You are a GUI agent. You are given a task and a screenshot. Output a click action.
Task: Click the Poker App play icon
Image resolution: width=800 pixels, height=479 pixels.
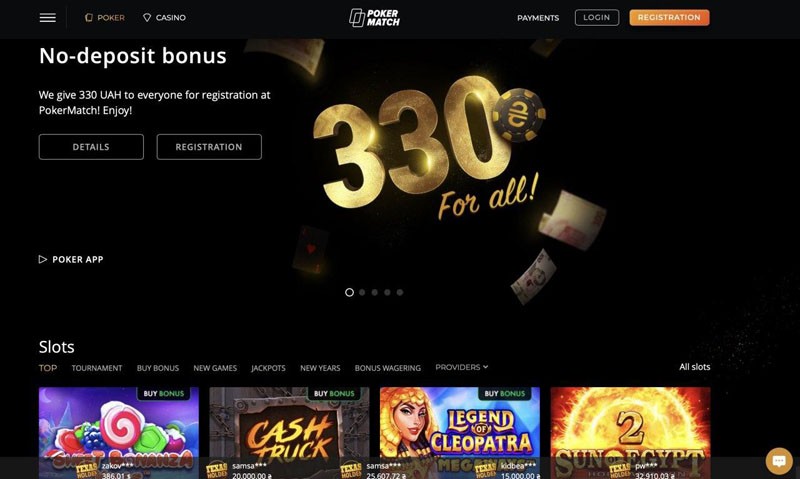(x=43, y=259)
